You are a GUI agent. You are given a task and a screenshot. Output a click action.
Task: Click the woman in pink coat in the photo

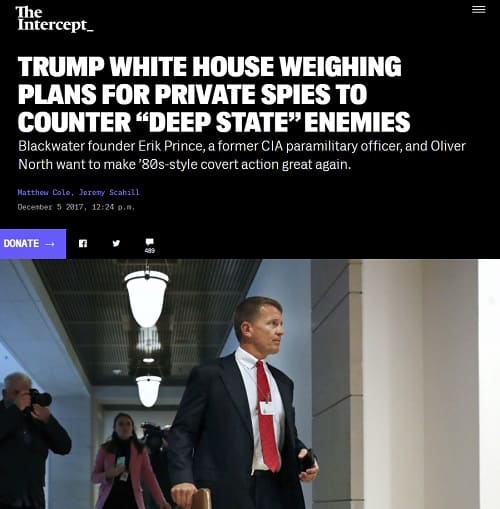pos(125,462)
